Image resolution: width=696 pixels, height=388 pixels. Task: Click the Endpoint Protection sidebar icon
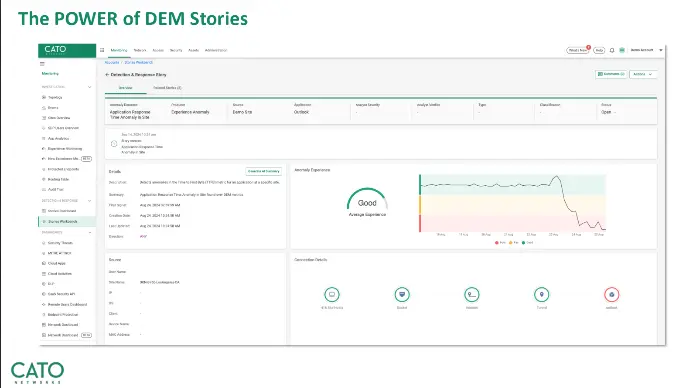coord(44,315)
